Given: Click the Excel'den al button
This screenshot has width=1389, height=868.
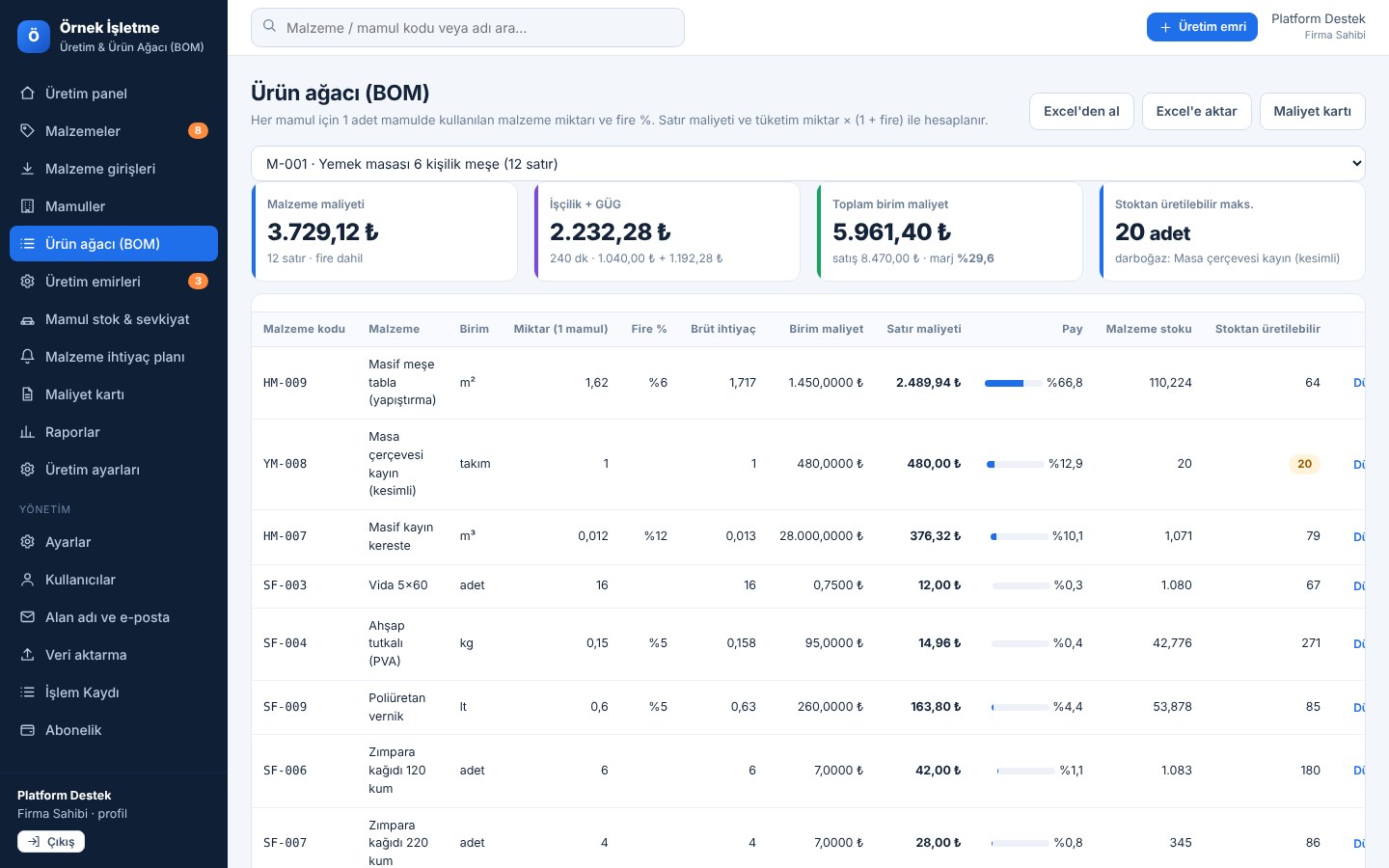Looking at the screenshot, I should (1081, 111).
